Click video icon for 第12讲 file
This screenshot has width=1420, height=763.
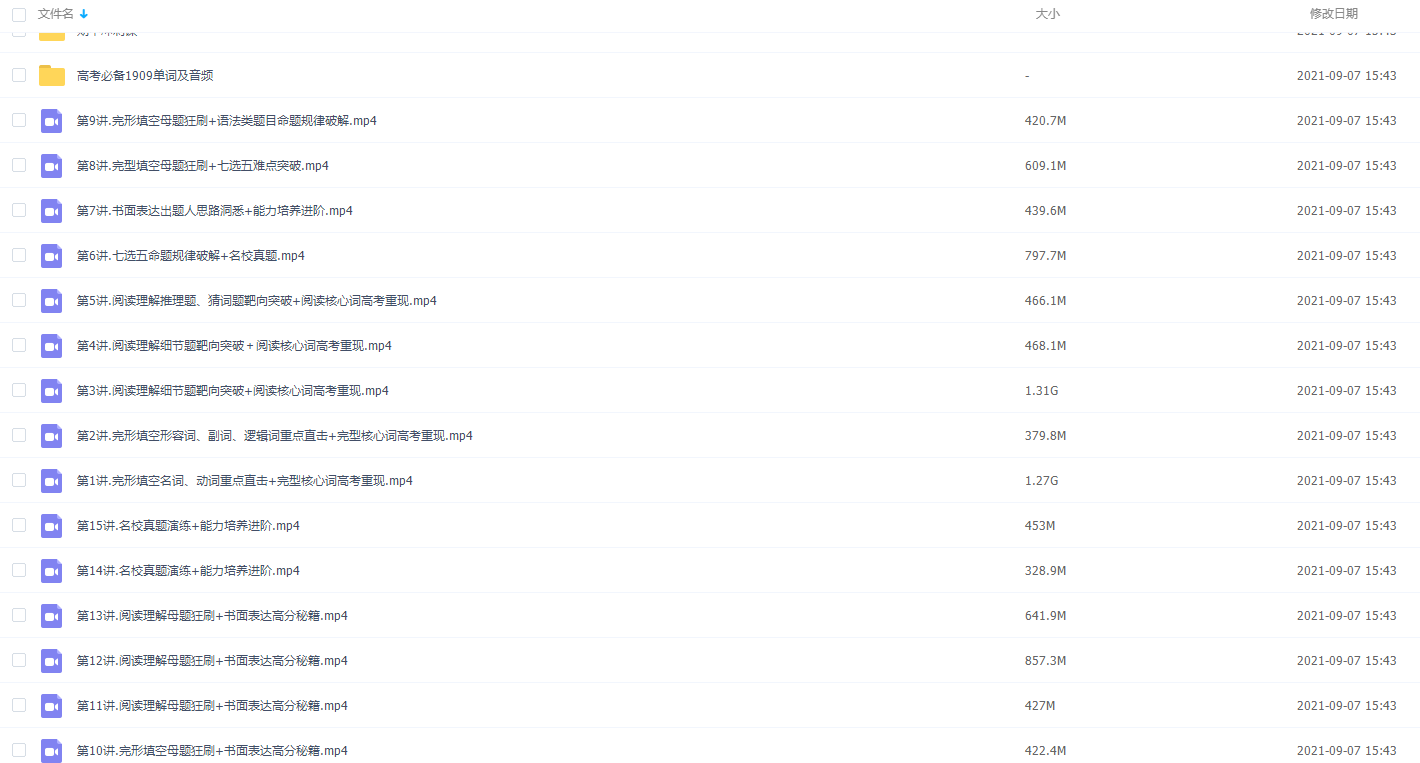click(x=52, y=661)
